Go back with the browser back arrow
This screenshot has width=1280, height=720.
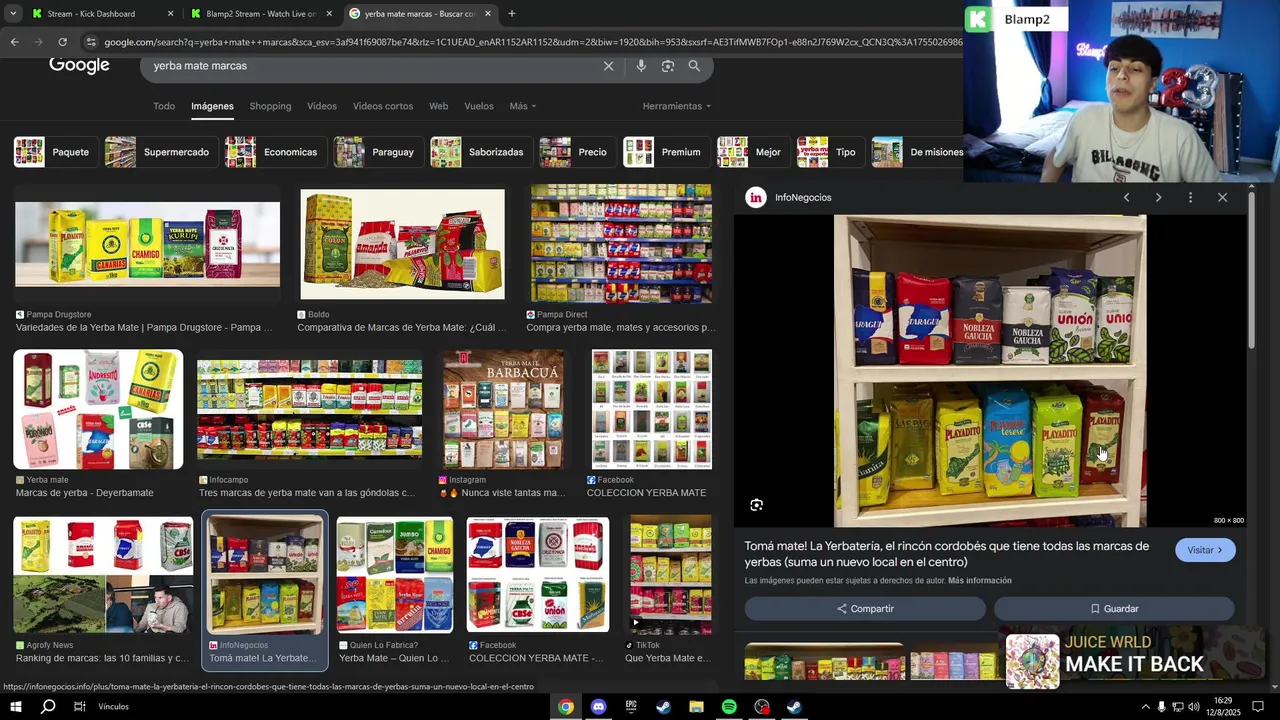click(14, 42)
